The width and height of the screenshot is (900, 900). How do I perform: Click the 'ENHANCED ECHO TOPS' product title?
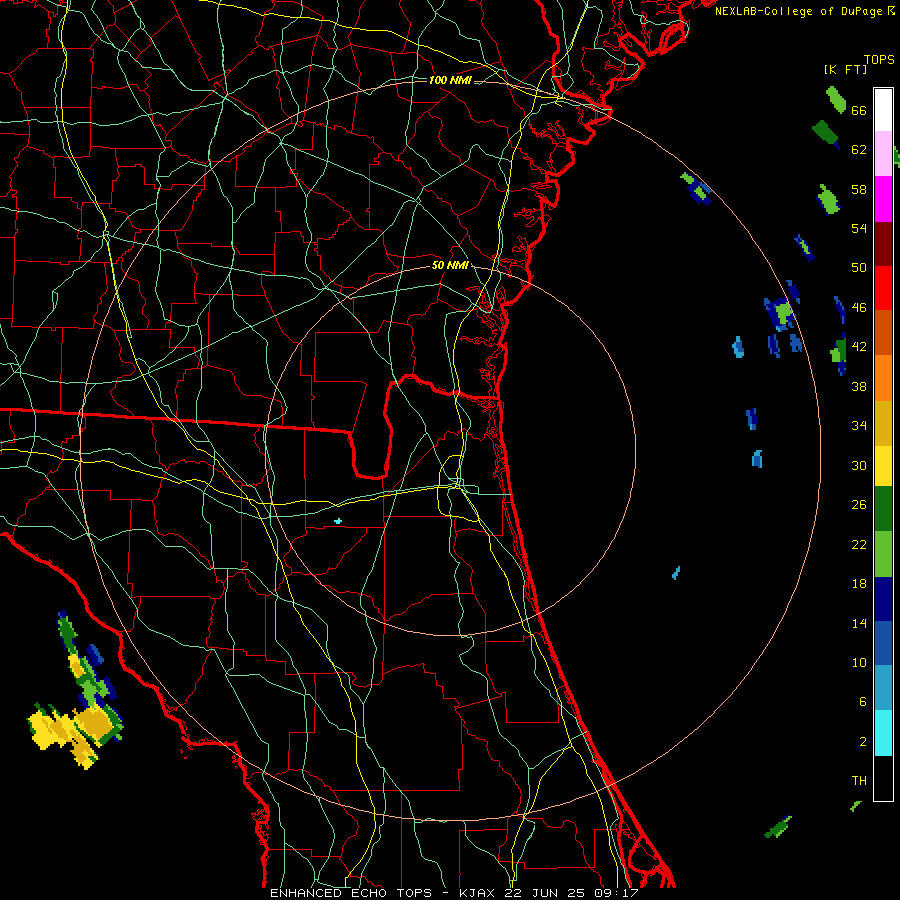351,893
